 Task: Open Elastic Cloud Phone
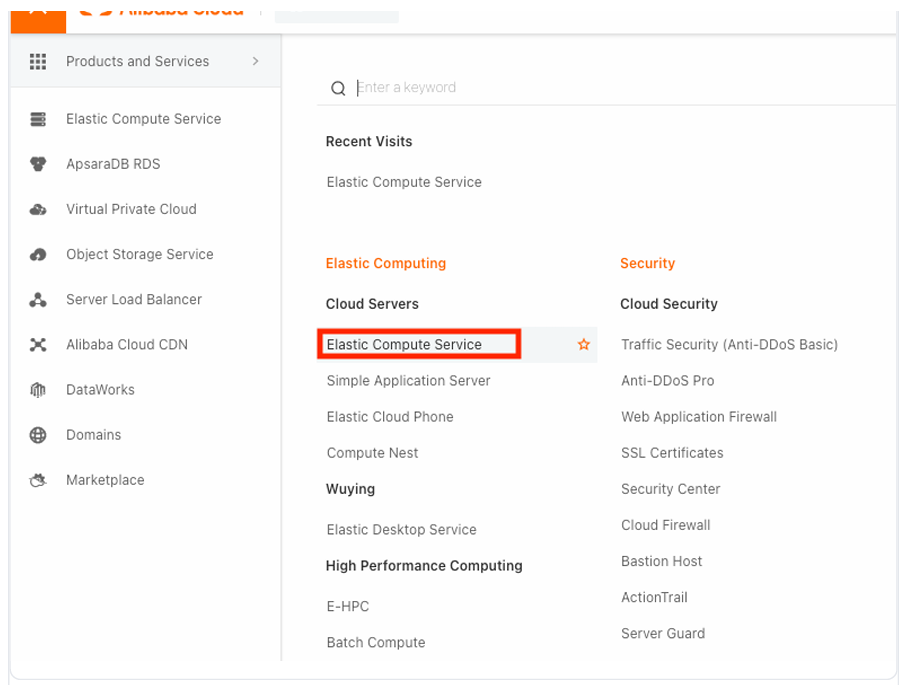pyautogui.click(x=390, y=417)
